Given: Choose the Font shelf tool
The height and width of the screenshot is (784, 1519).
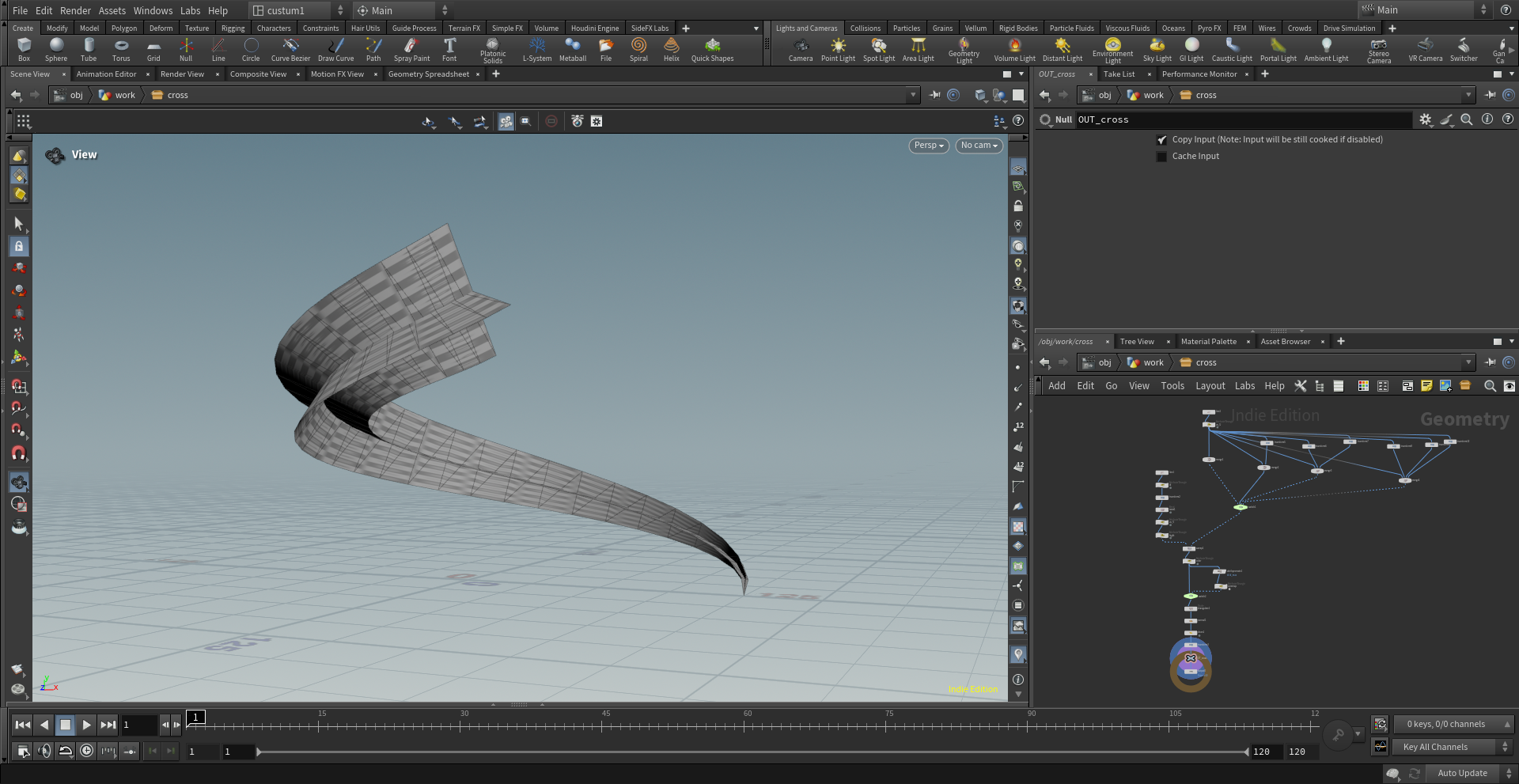Looking at the screenshot, I should pos(449,49).
